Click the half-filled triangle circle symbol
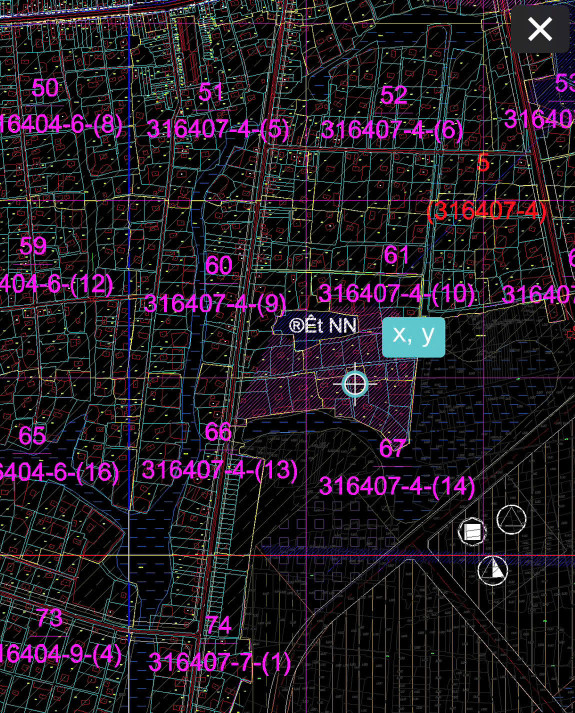 [493, 571]
